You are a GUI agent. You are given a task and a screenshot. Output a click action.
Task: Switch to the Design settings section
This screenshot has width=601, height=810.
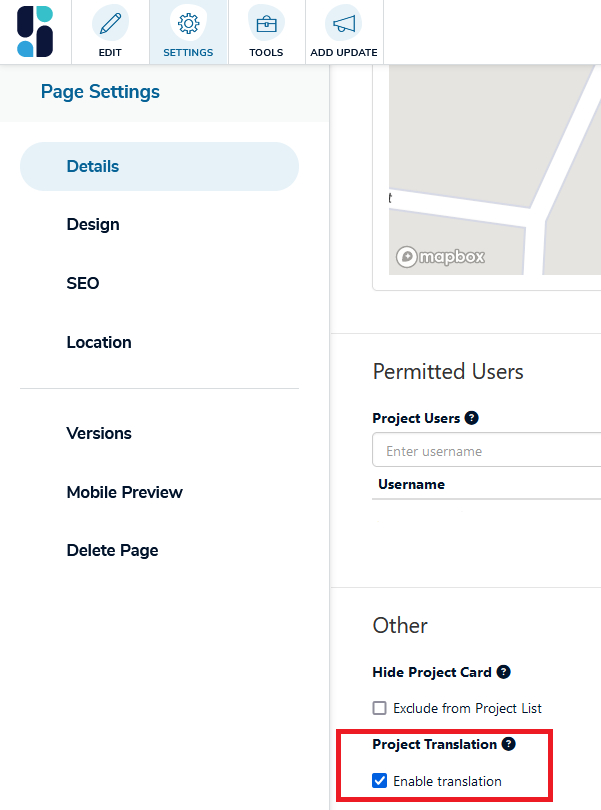click(93, 224)
